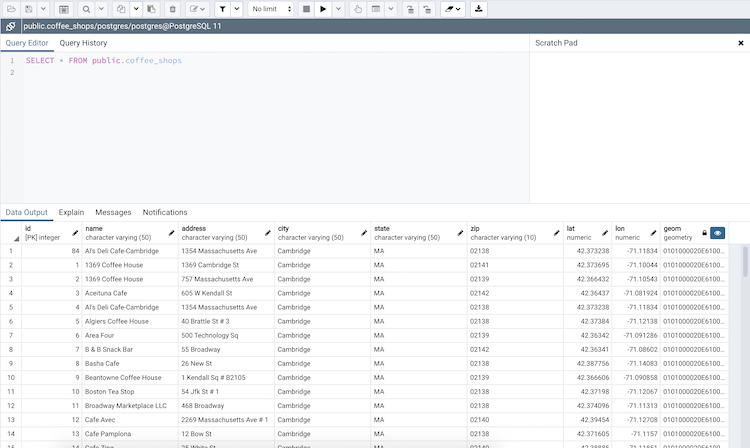Click the connection status icon
Screen dimensions: 750x448
click(10, 26)
